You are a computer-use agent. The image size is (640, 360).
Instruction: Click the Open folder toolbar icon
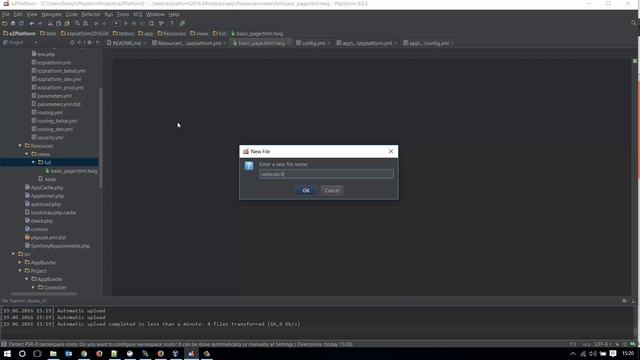click(4, 24)
